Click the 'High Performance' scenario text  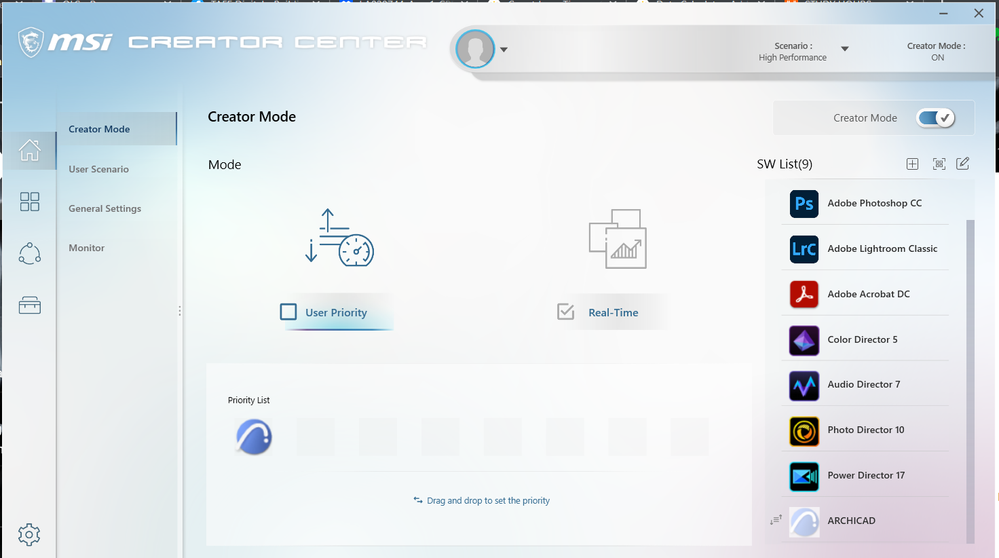click(792, 57)
